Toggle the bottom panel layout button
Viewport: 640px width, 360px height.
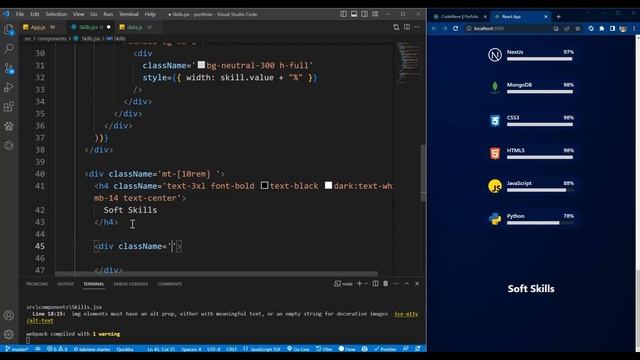[x=354, y=14]
